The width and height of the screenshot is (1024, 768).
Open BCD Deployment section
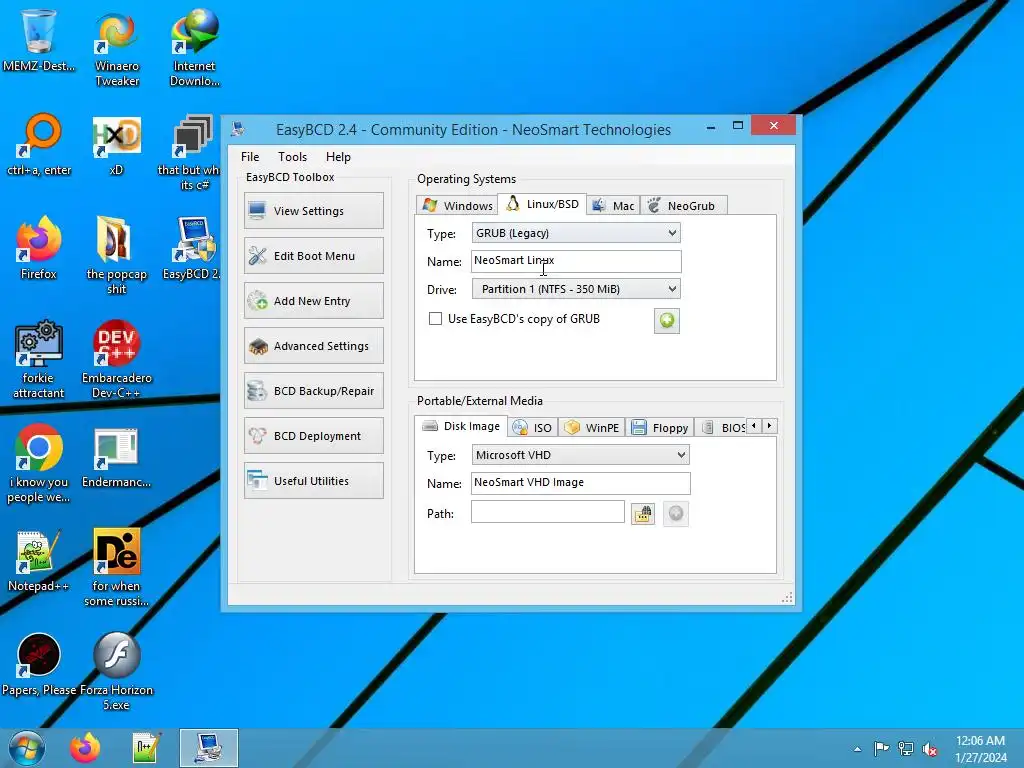point(313,436)
